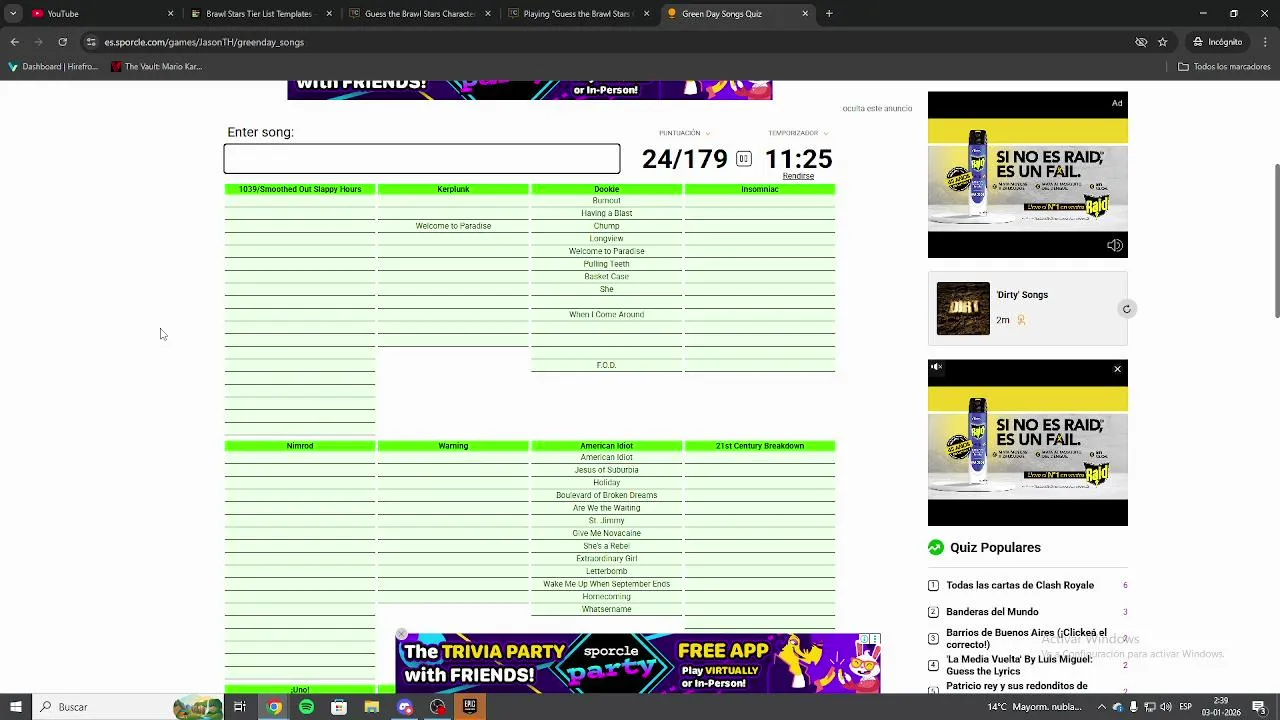Screen dimensions: 1280x720
Task: Click 'Wake Me Up When September Ends'
Action: click(607, 584)
